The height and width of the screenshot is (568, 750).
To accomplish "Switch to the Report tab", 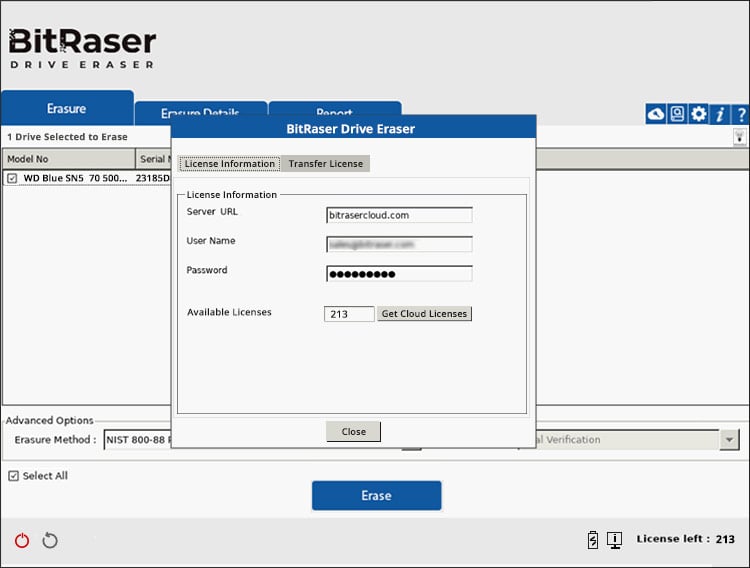I will pos(335,109).
